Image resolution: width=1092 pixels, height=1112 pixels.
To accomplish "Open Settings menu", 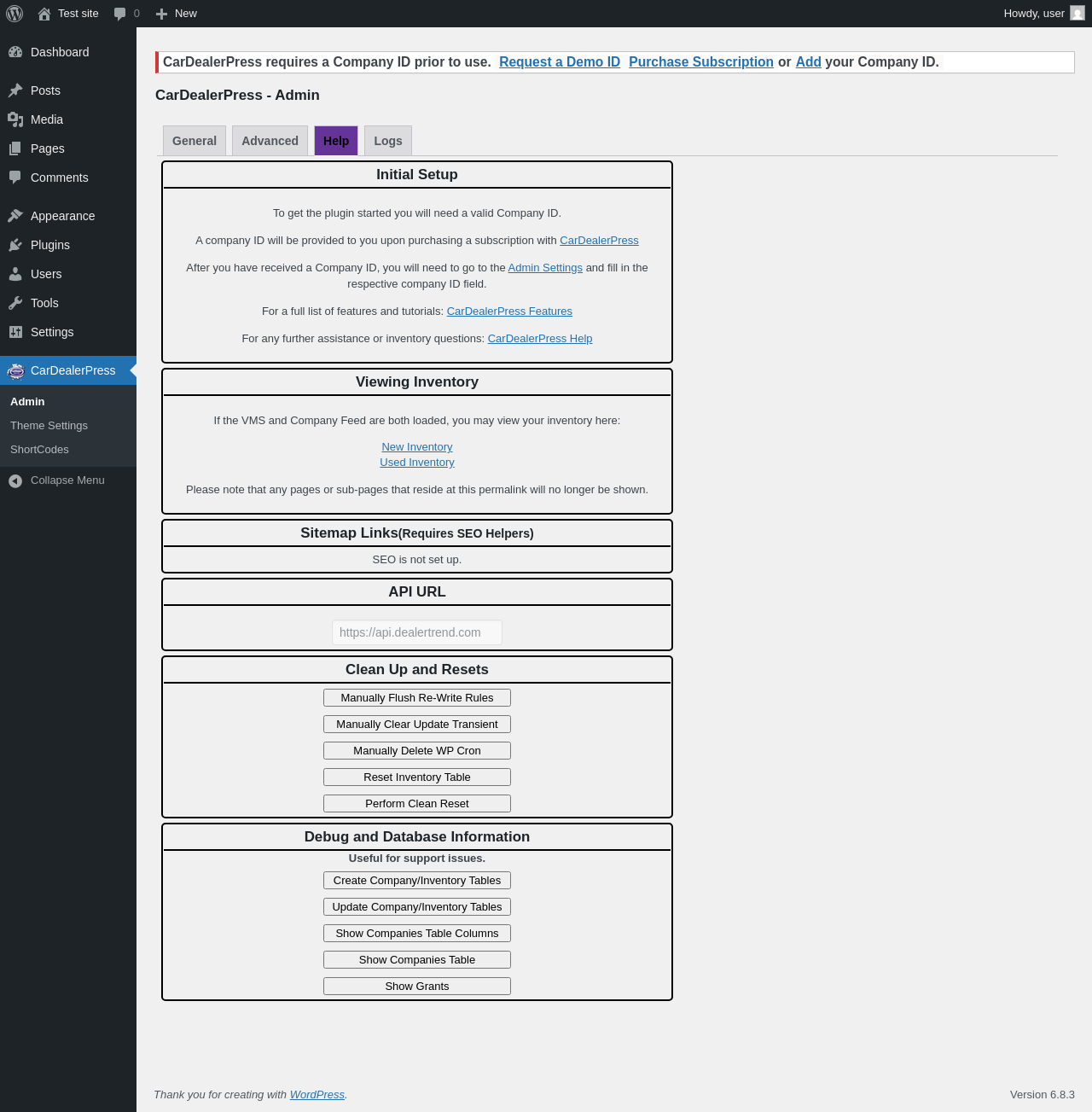I will click(68, 332).
